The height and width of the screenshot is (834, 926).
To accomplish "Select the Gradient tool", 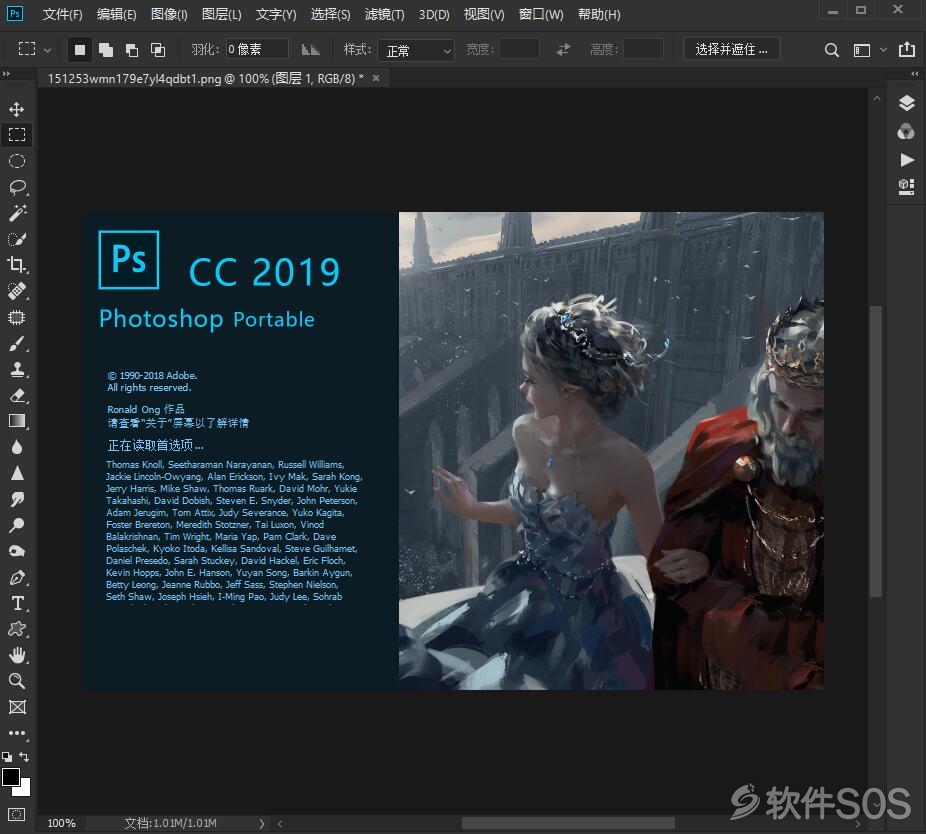I will tap(17, 421).
